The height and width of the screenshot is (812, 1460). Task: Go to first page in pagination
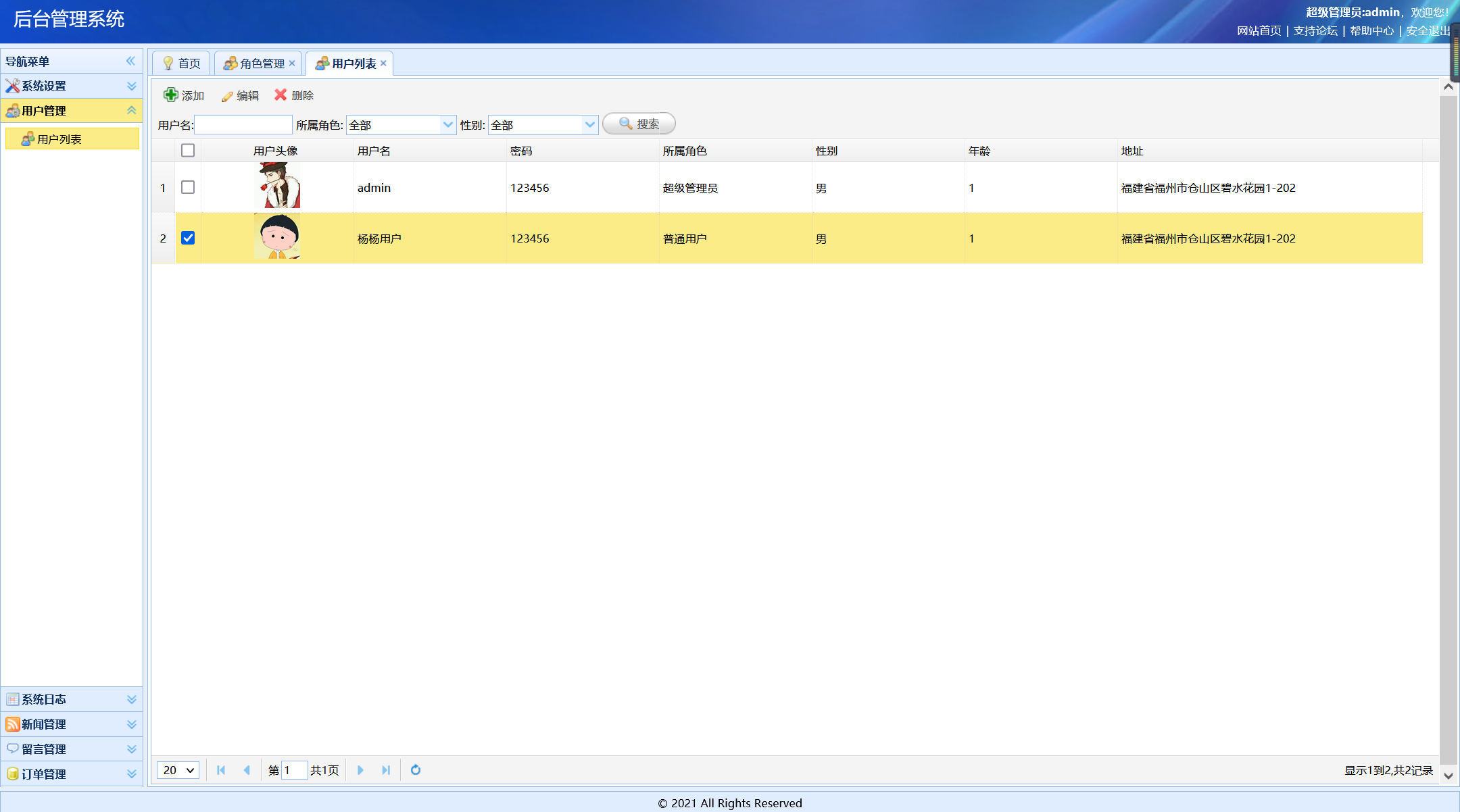(221, 770)
